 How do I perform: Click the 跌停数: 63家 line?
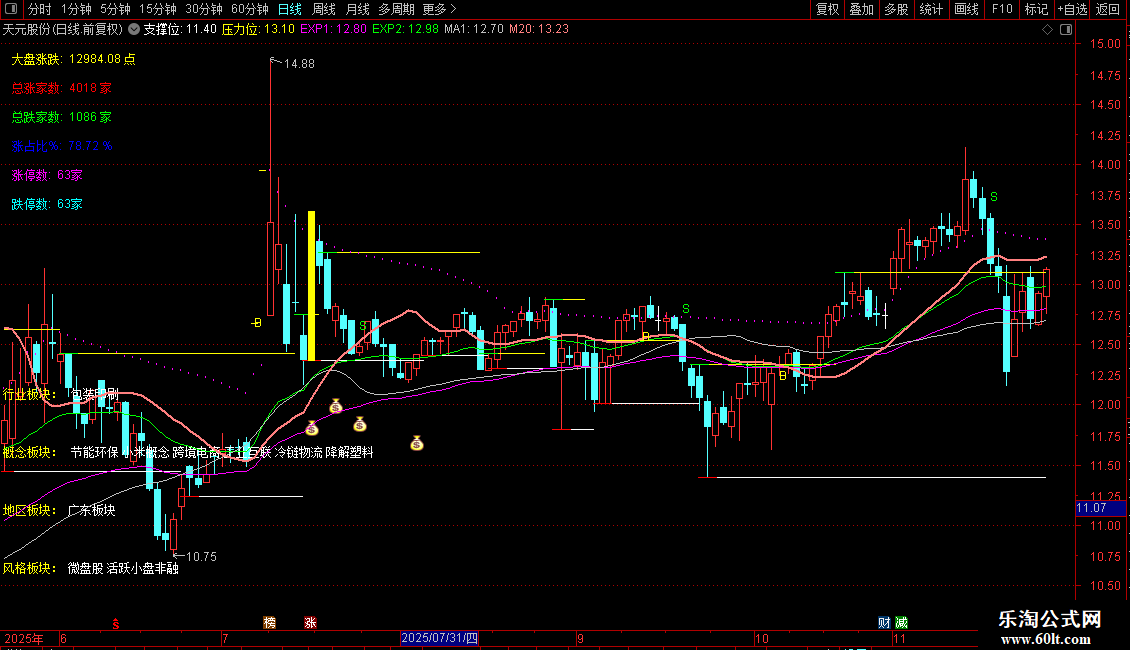pos(47,204)
